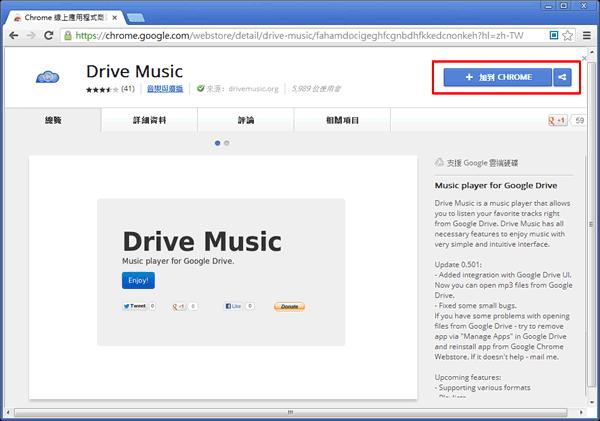600x421 pixels.
Task: Click the 'Music player for Google Drive' heading
Action: pyautogui.click(x=496, y=186)
